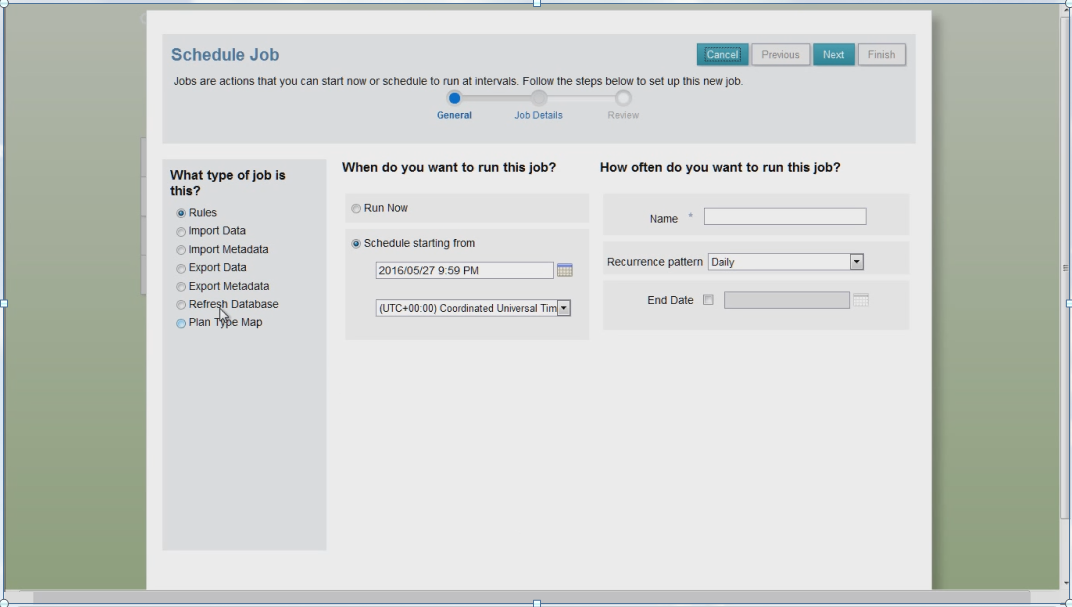Select the Rules job type
This screenshot has height=607, width=1072.
[181, 213]
